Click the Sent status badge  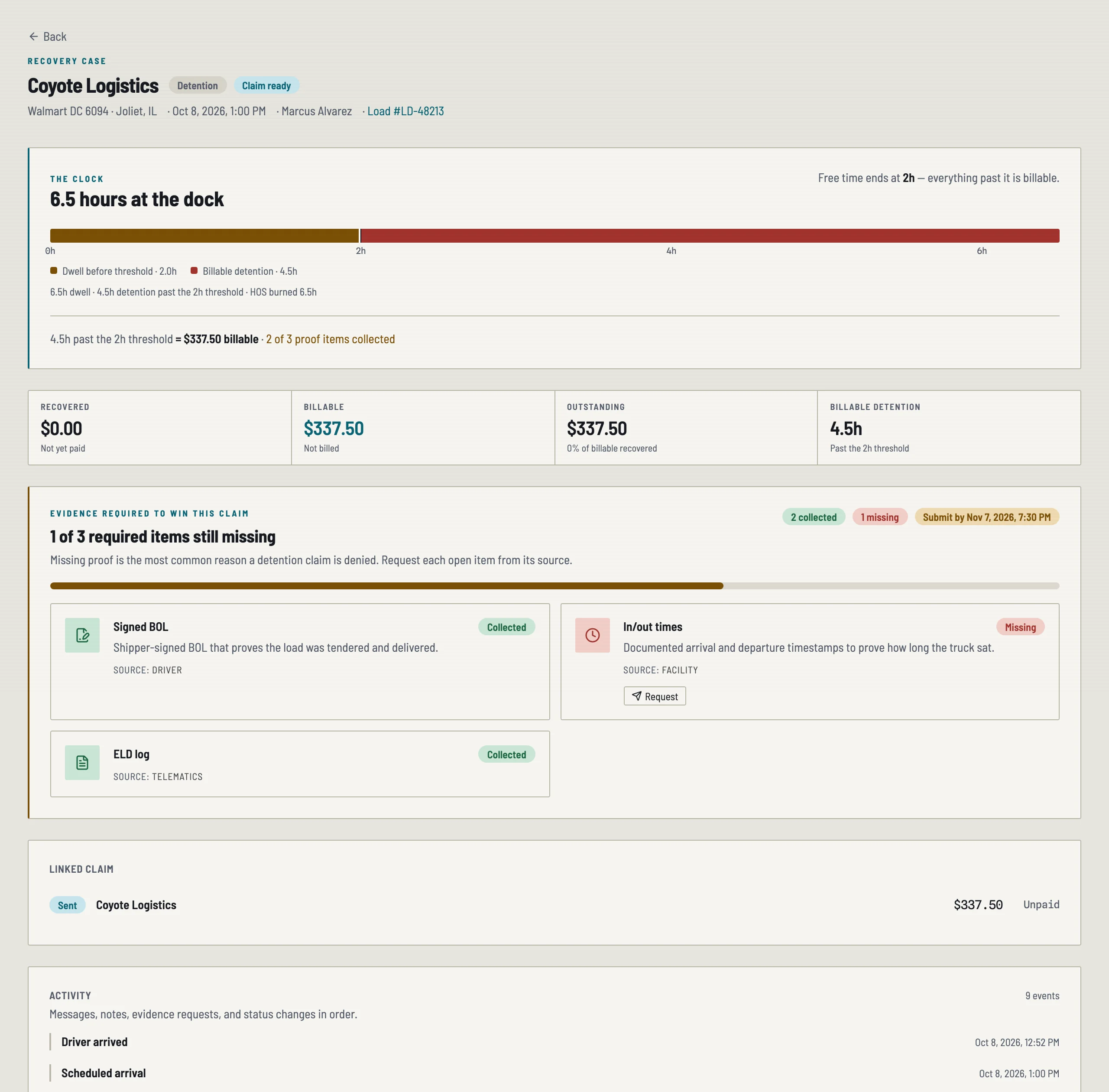click(67, 905)
